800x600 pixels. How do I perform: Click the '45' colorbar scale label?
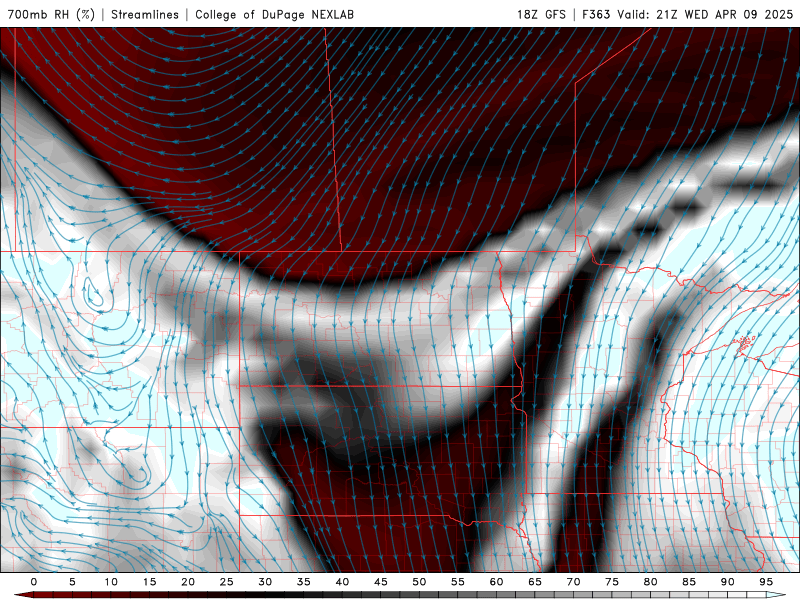[x=381, y=582]
